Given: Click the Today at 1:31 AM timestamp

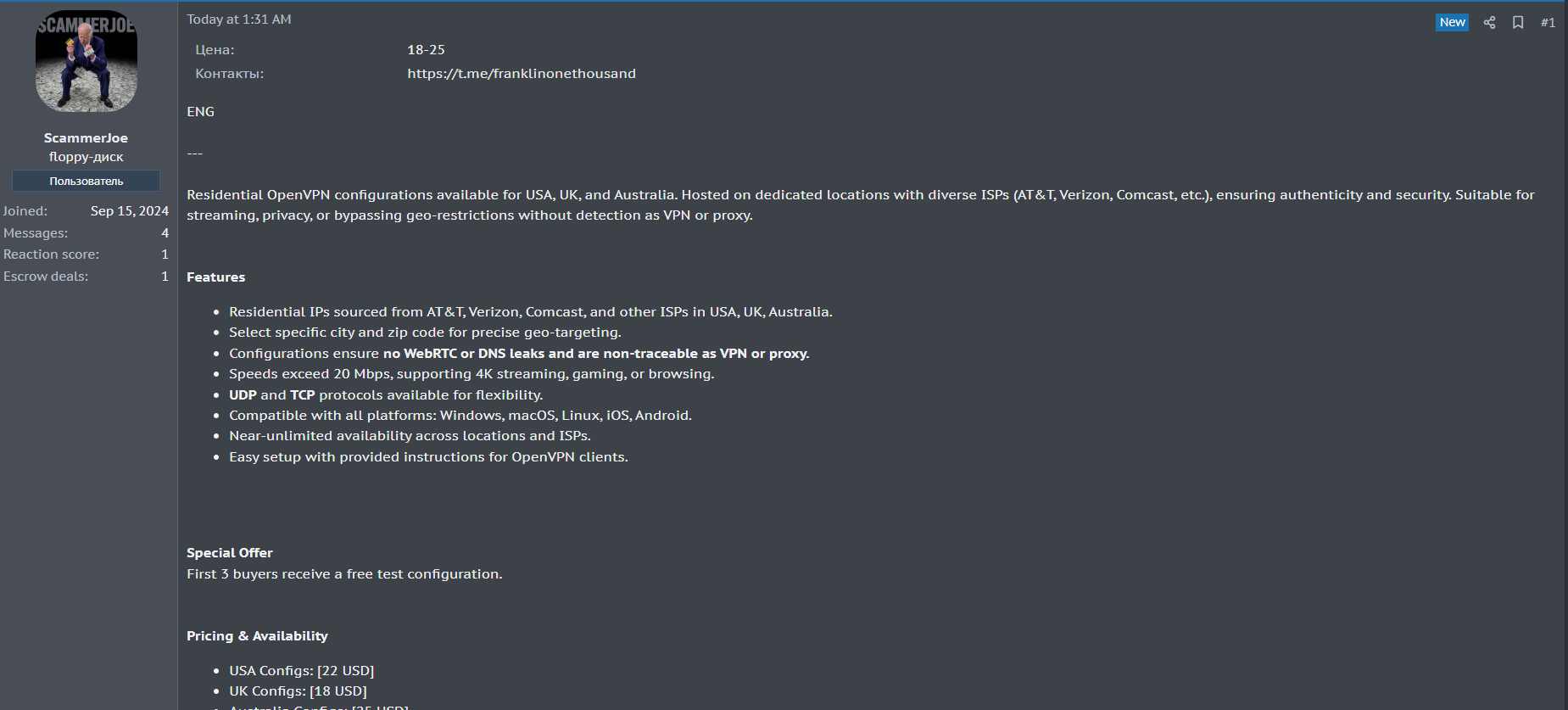Looking at the screenshot, I should coord(239,20).
